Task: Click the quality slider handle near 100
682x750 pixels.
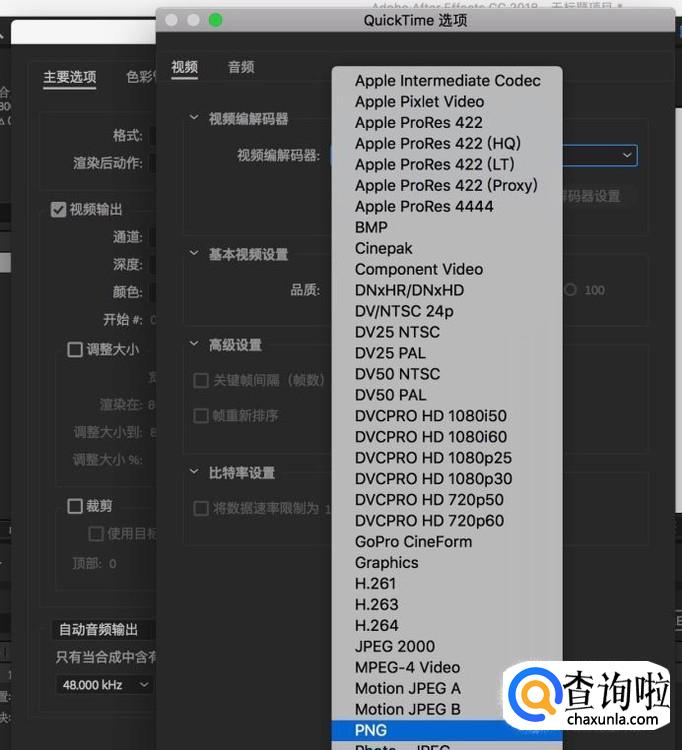Action: click(571, 290)
